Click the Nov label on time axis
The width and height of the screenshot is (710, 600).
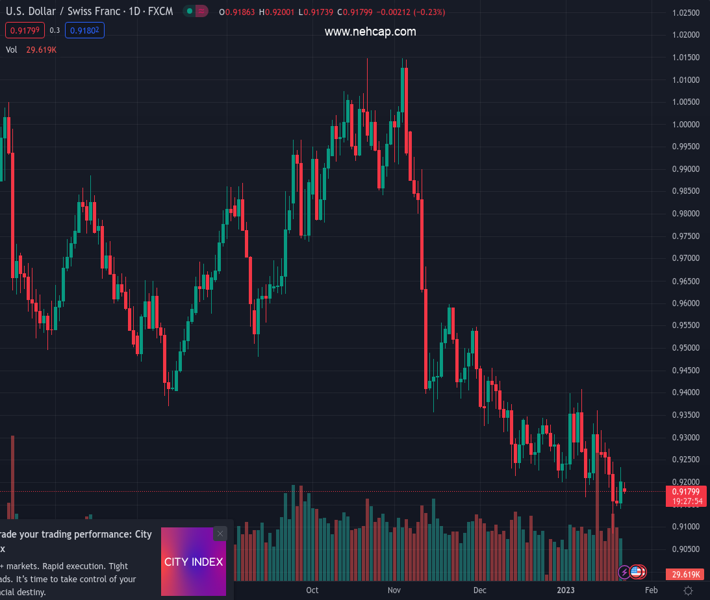[x=395, y=590]
